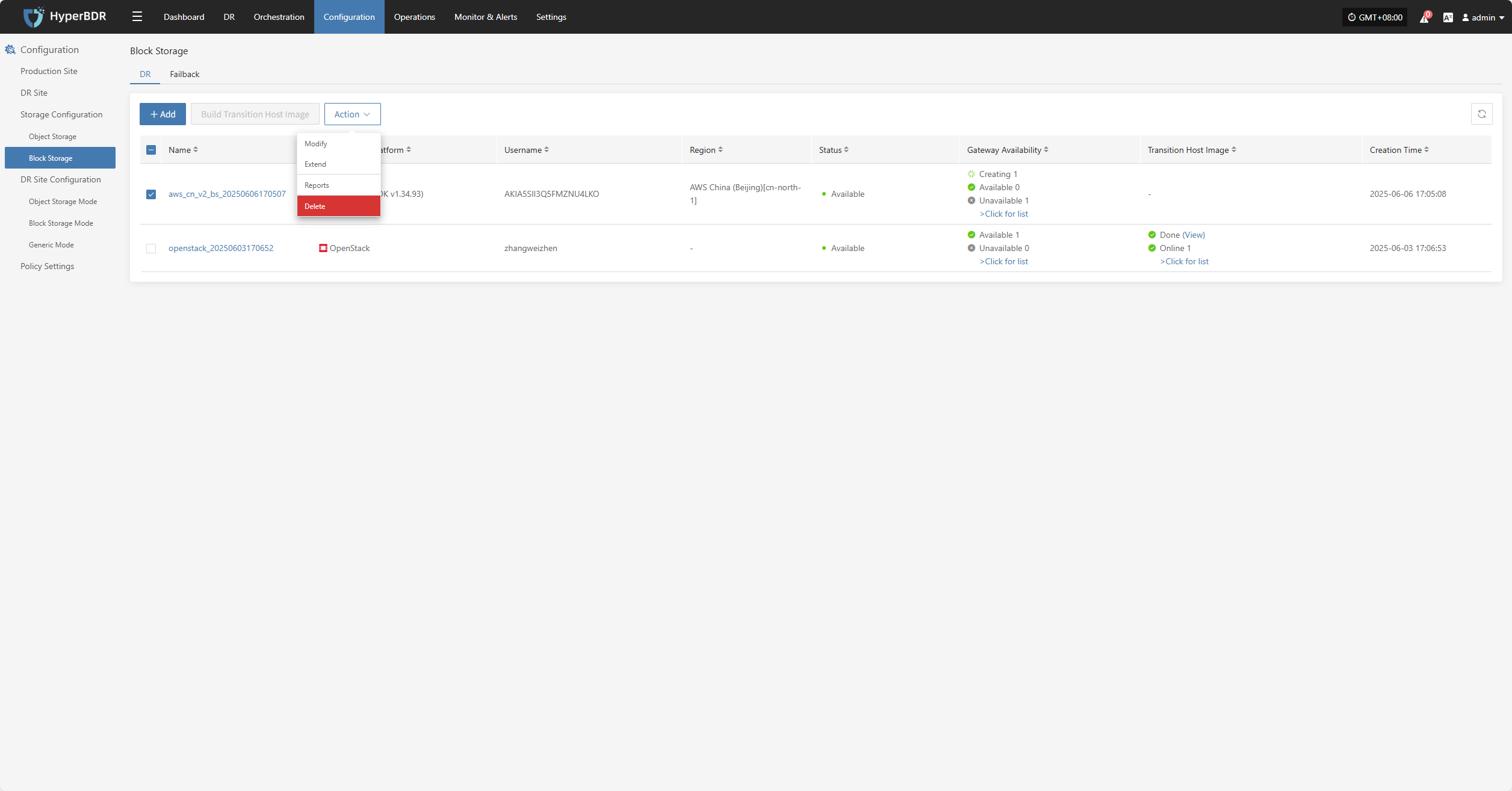
Task: Open the Monitor & Alerts top menu
Action: [x=485, y=17]
